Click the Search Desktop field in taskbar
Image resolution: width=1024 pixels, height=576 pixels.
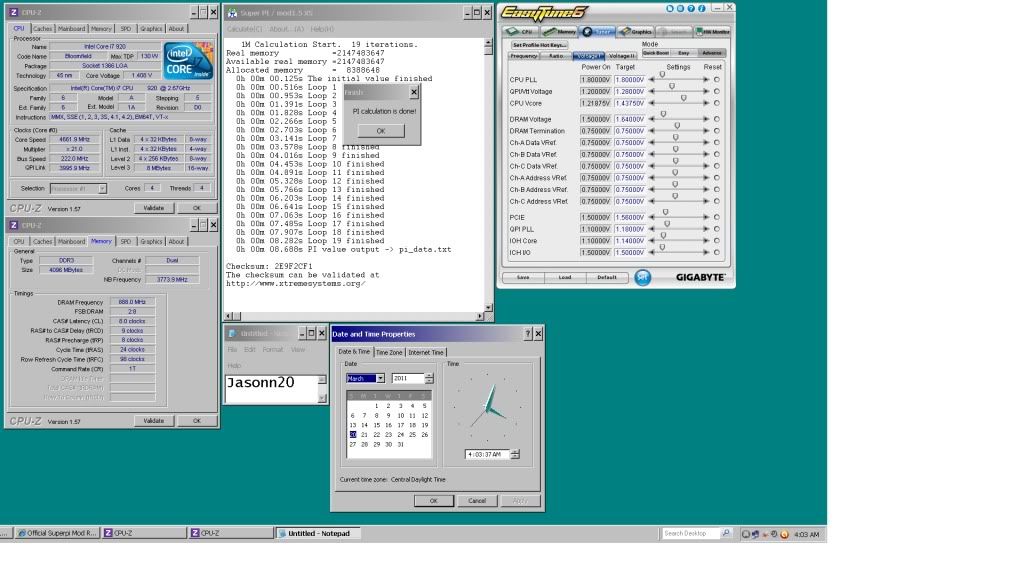click(690, 534)
